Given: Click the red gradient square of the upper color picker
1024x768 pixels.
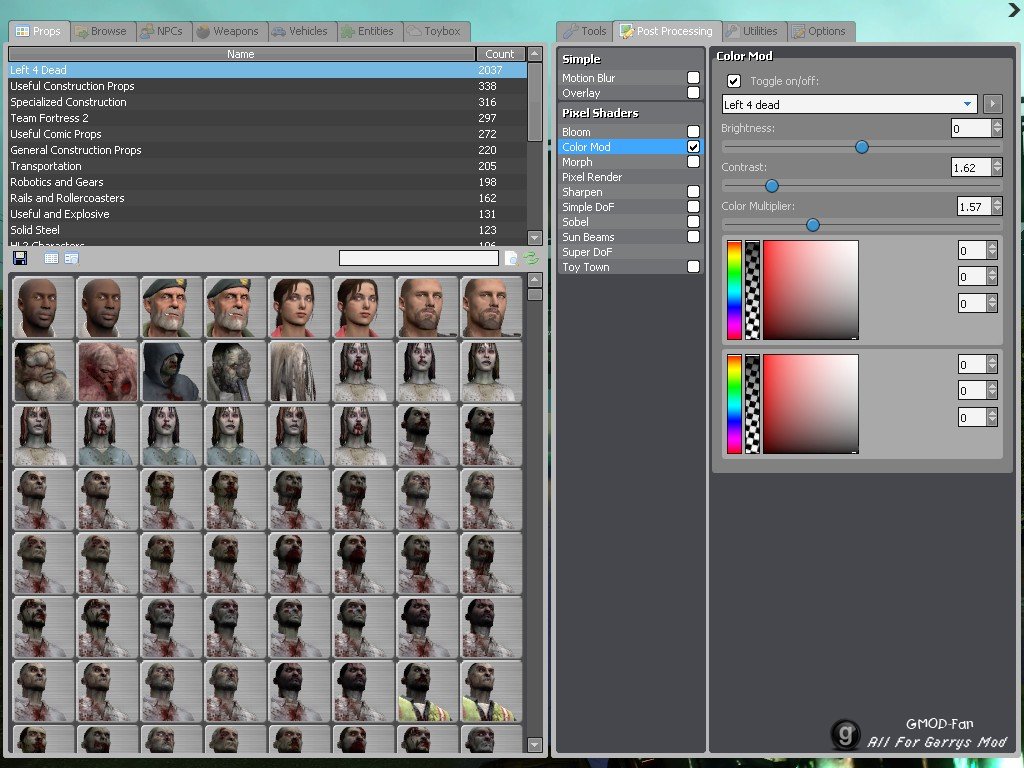Looking at the screenshot, I should coord(811,290).
